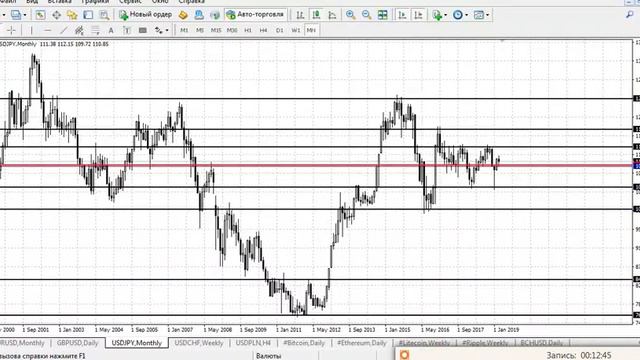Select the Vertical Line tool
Viewport: 640px width, 360px height.
coord(31,30)
